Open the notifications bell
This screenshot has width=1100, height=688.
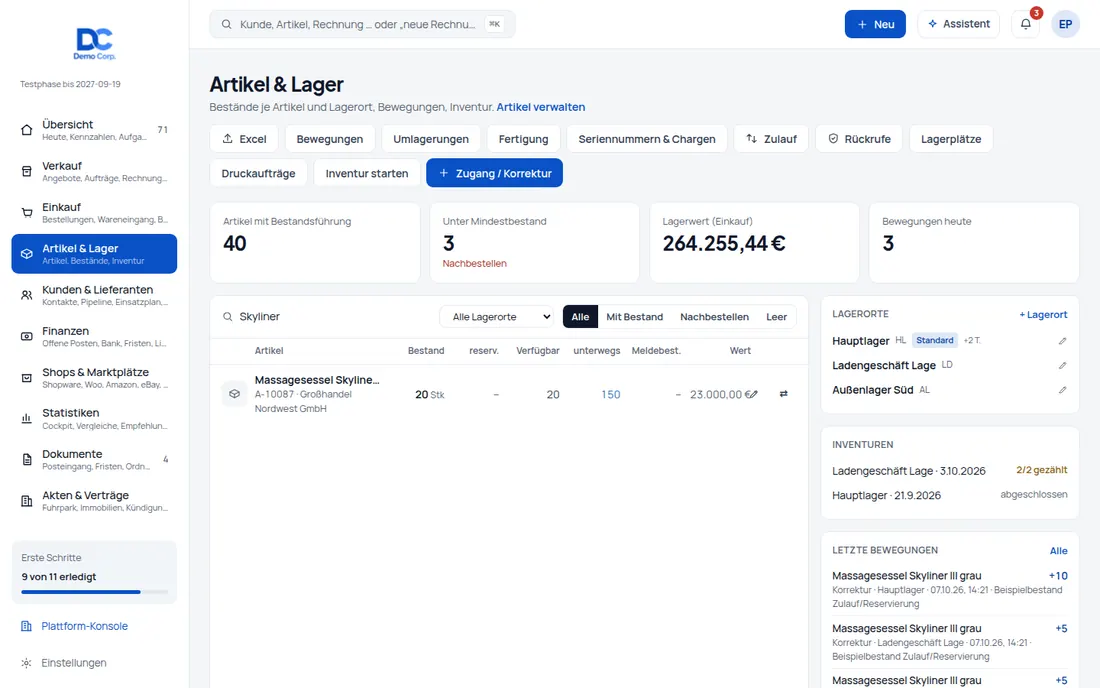click(1026, 24)
